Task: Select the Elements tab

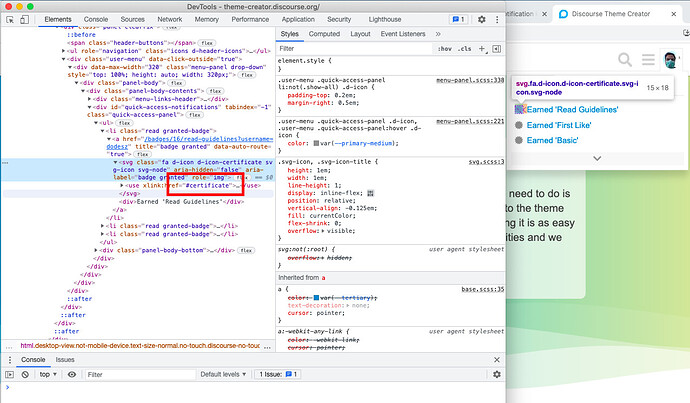Action: click(x=58, y=19)
